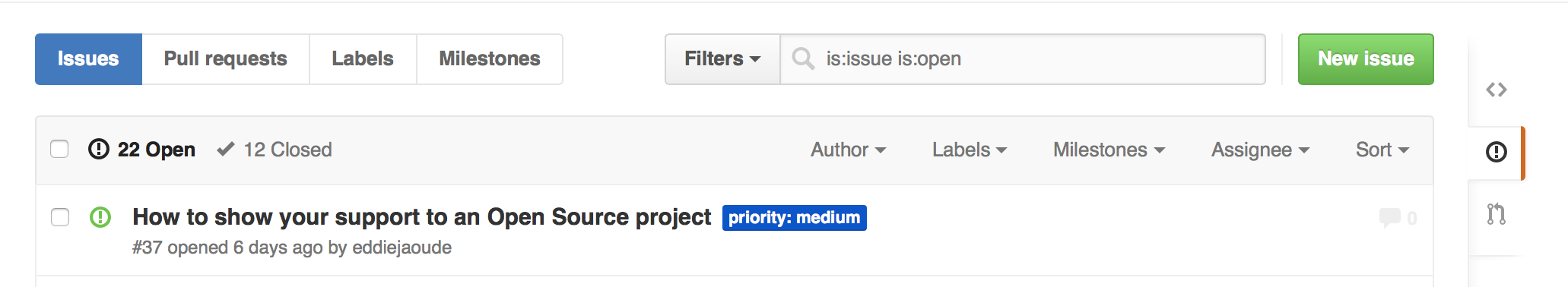Expand the Author filter dropdown
Viewport: 1568px width, 287px height.
[848, 150]
